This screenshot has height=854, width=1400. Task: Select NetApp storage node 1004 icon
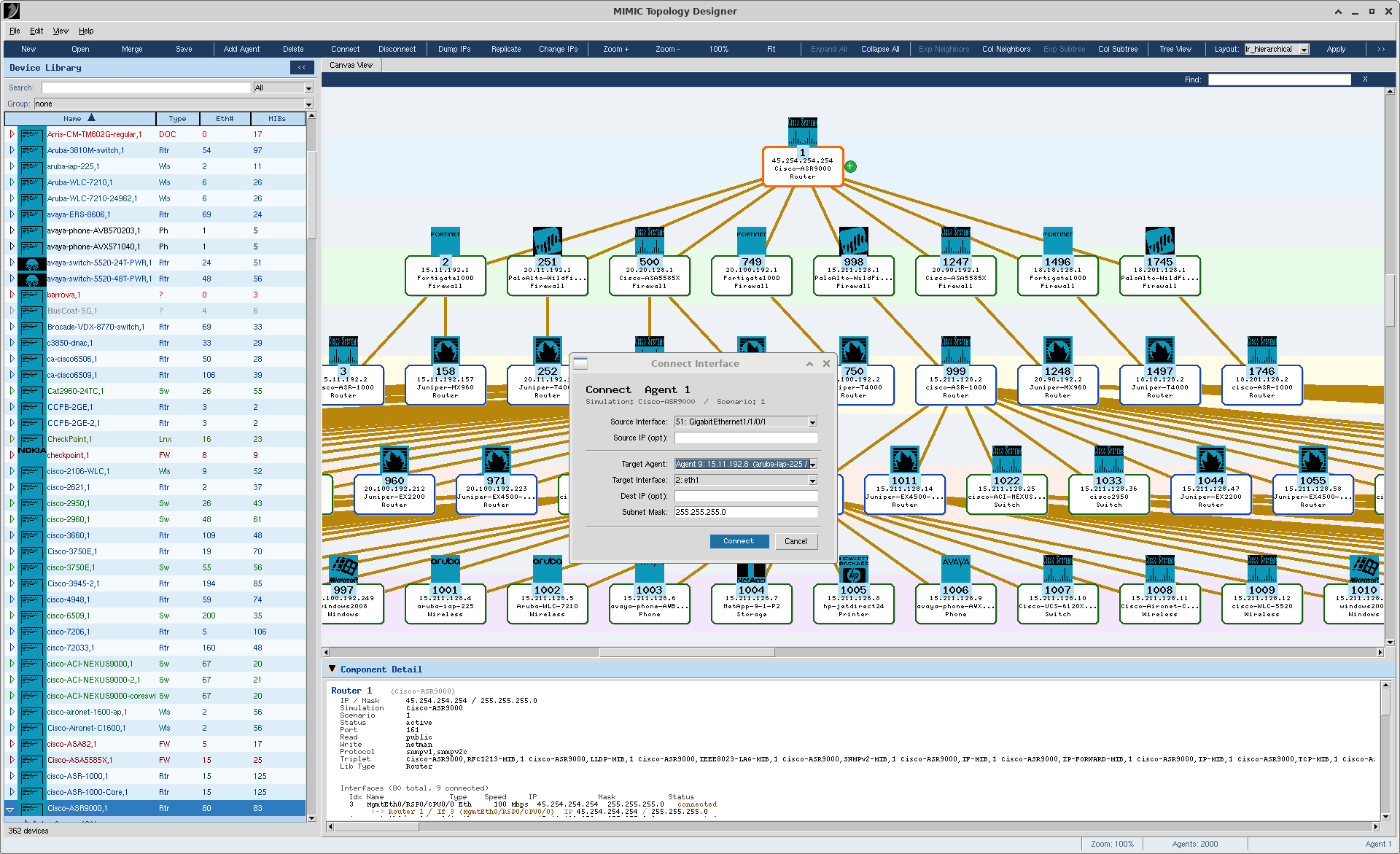click(x=751, y=572)
